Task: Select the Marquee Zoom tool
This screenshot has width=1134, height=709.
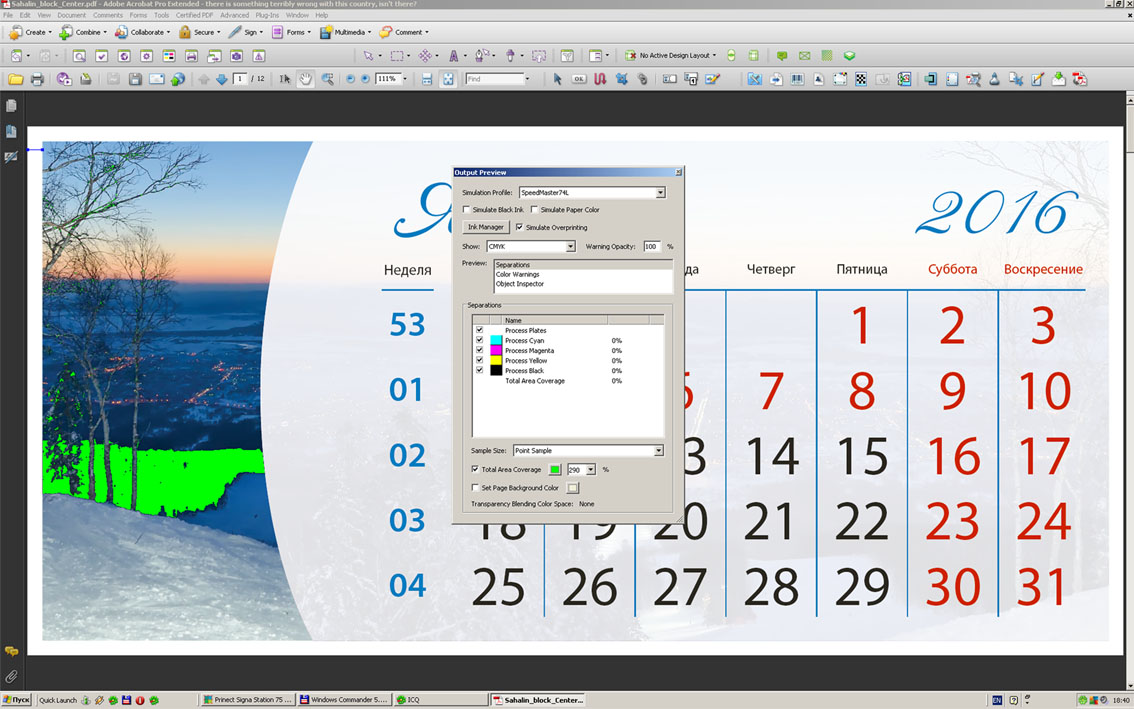Action: [328, 79]
